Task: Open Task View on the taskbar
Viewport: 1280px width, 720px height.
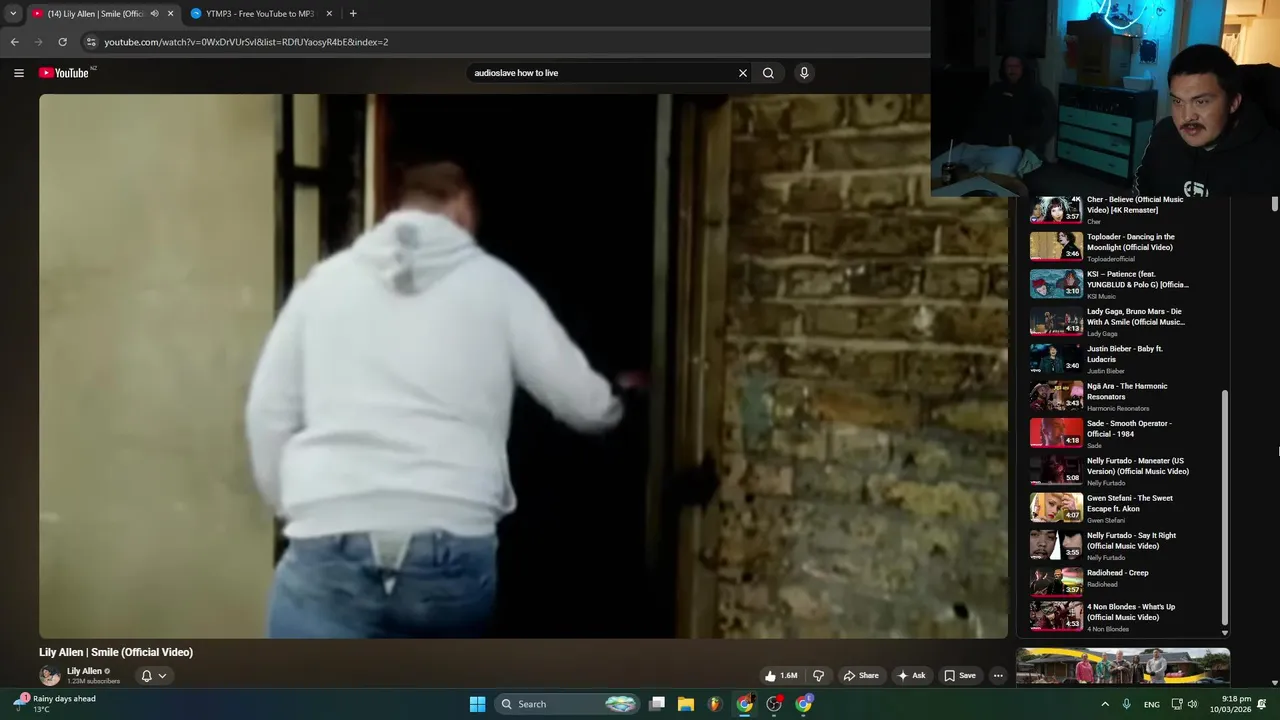Action: tap(657, 704)
